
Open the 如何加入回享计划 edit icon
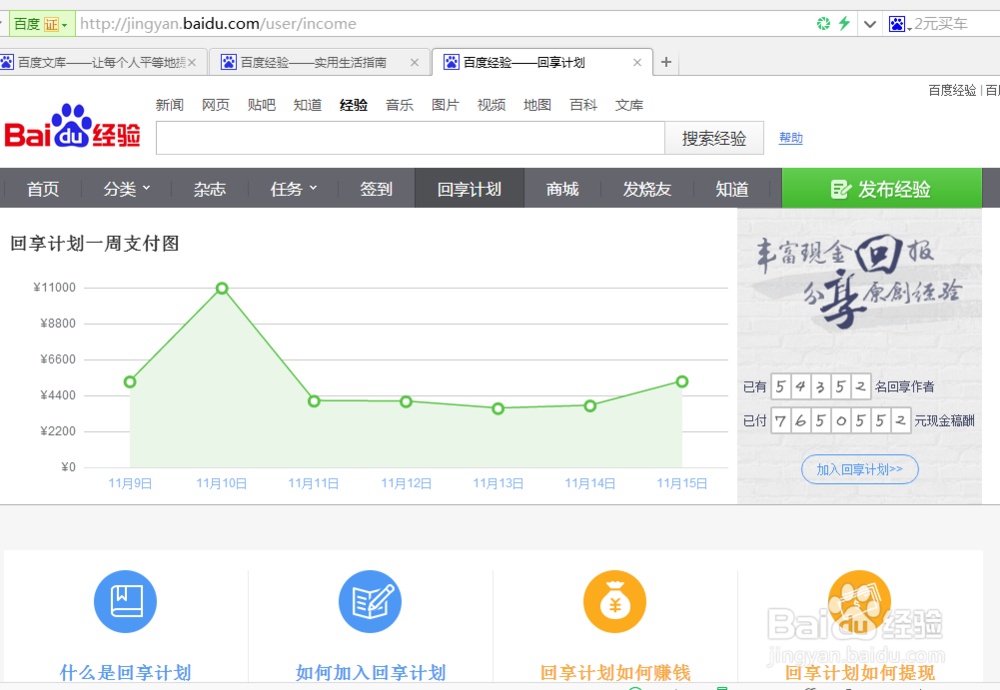[370, 601]
